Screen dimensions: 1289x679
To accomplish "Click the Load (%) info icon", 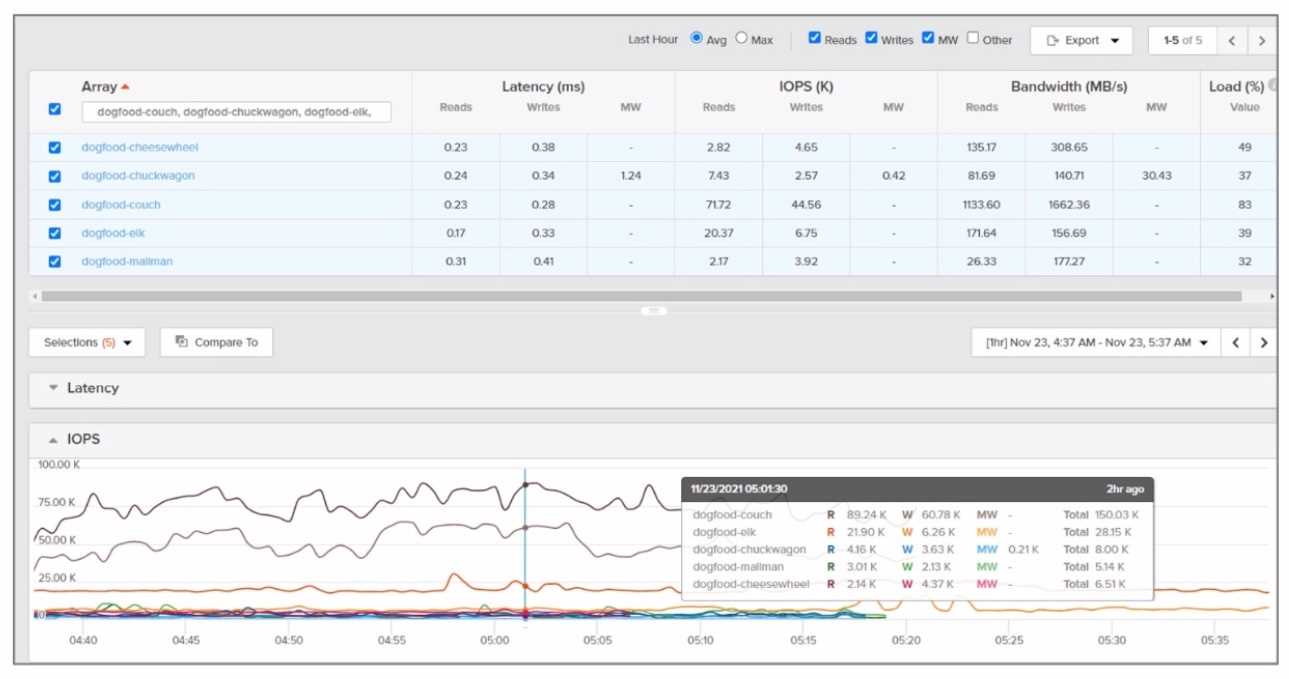I will click(x=1272, y=86).
